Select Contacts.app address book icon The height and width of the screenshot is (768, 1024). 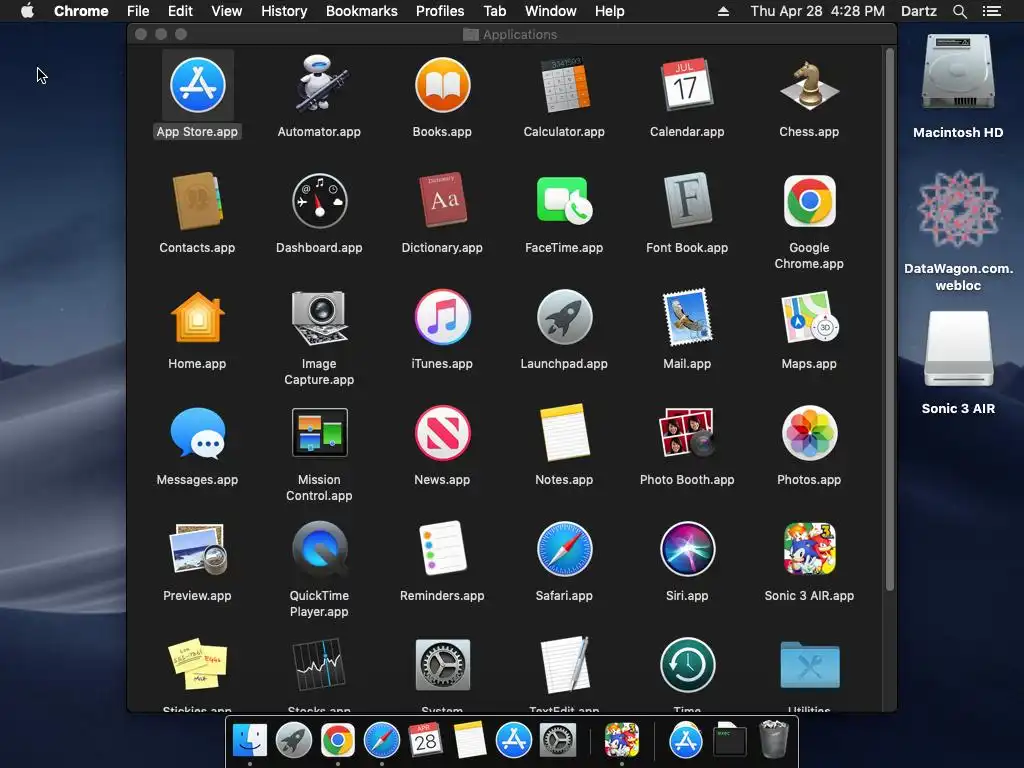(197, 201)
